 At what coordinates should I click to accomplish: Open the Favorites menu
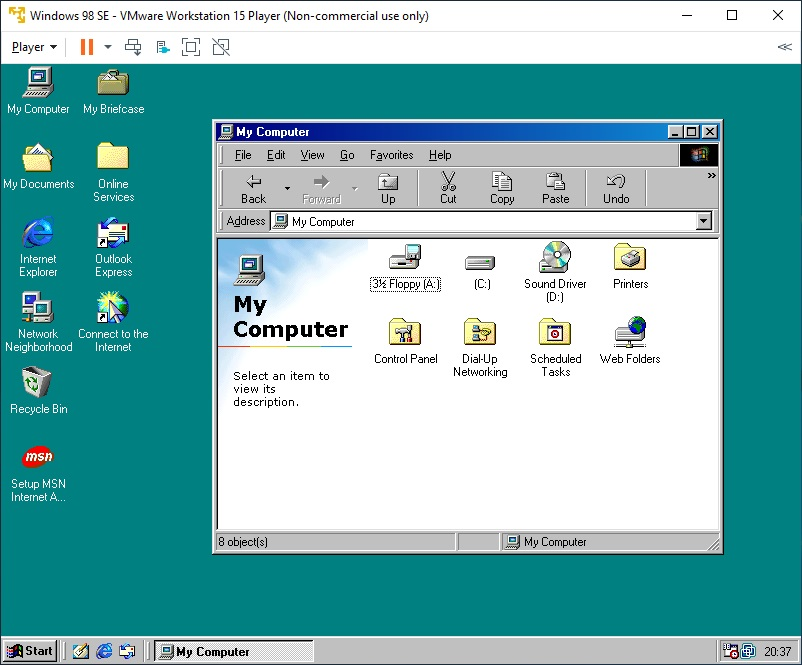[x=391, y=155]
